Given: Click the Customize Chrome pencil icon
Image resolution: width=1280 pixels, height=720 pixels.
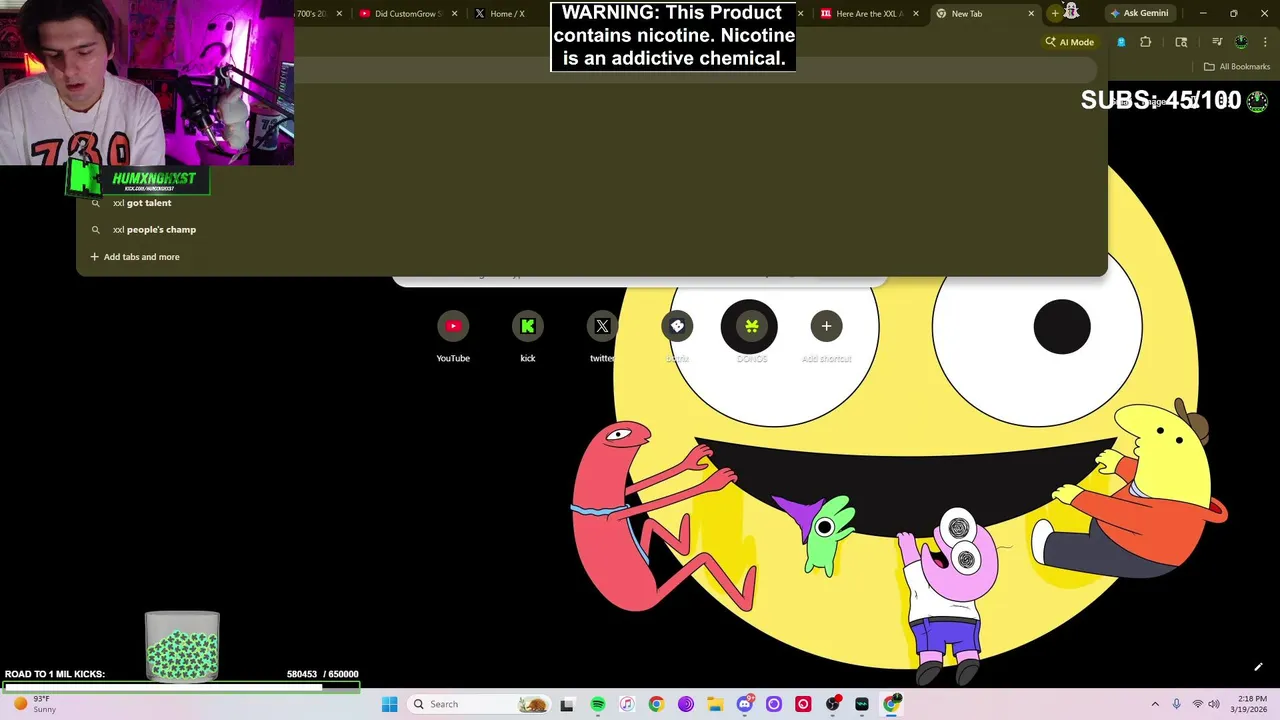Looking at the screenshot, I should coord(1258,667).
